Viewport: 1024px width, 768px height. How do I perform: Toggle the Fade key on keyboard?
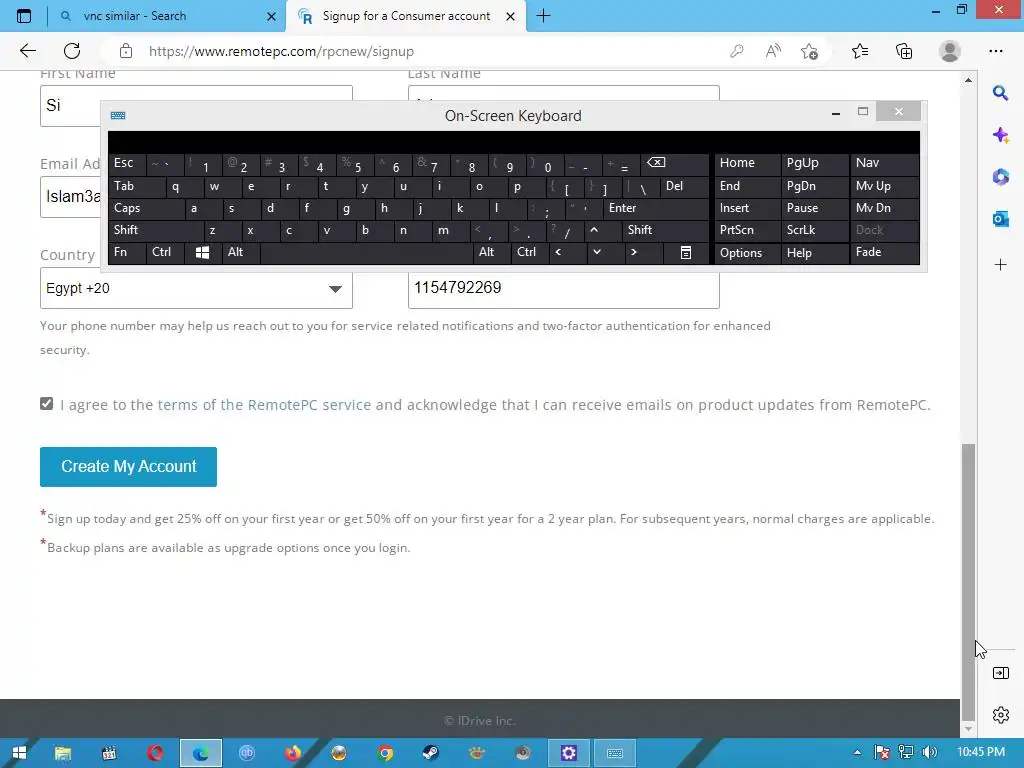pyautogui.click(x=884, y=253)
